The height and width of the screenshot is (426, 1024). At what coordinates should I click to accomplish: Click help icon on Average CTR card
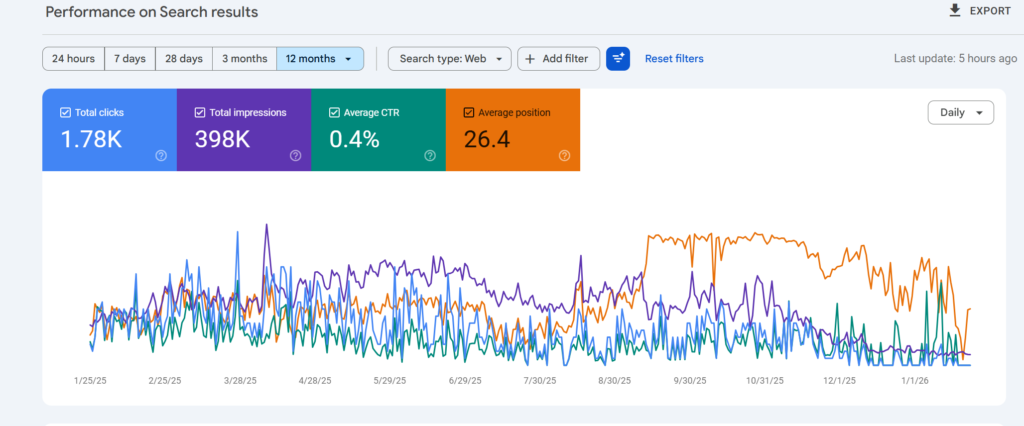pyautogui.click(x=430, y=155)
